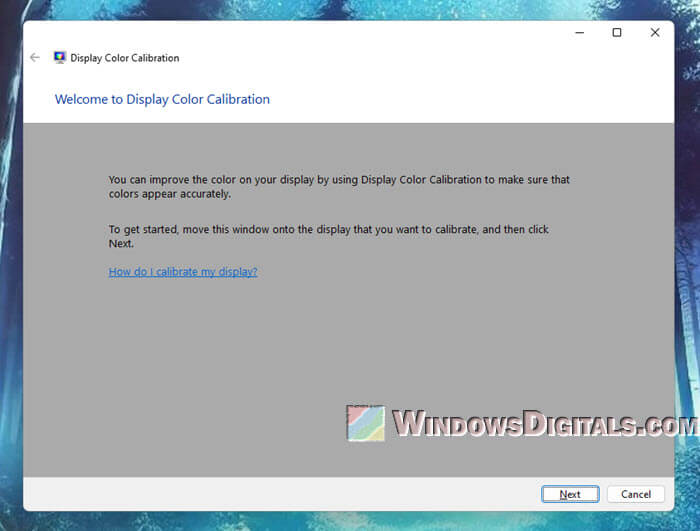Maximize the Display Color Calibration window

click(x=617, y=33)
